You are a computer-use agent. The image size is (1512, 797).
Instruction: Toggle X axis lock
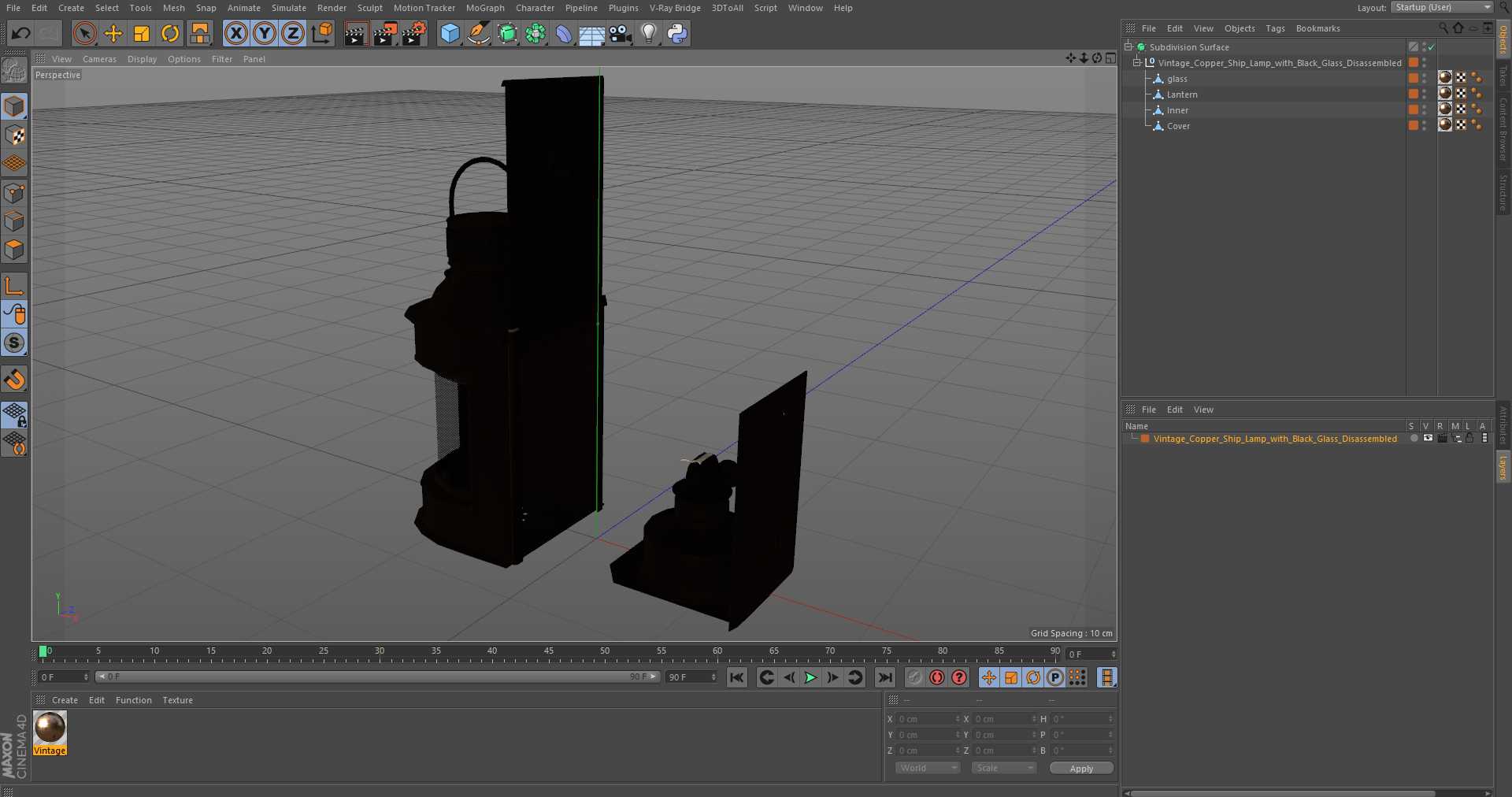coord(236,33)
